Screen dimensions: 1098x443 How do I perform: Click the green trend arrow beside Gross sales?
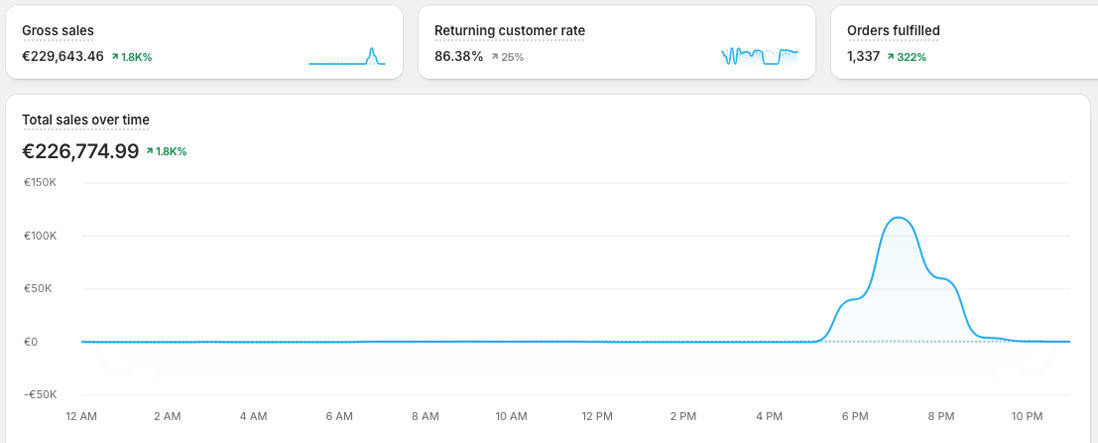point(115,57)
